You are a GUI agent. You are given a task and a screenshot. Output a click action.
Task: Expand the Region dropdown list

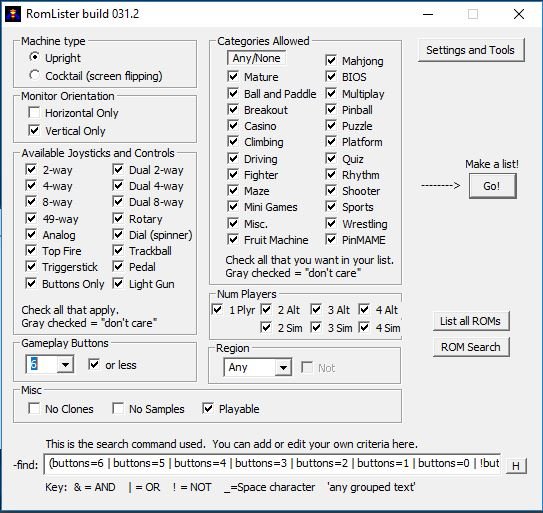tap(283, 368)
